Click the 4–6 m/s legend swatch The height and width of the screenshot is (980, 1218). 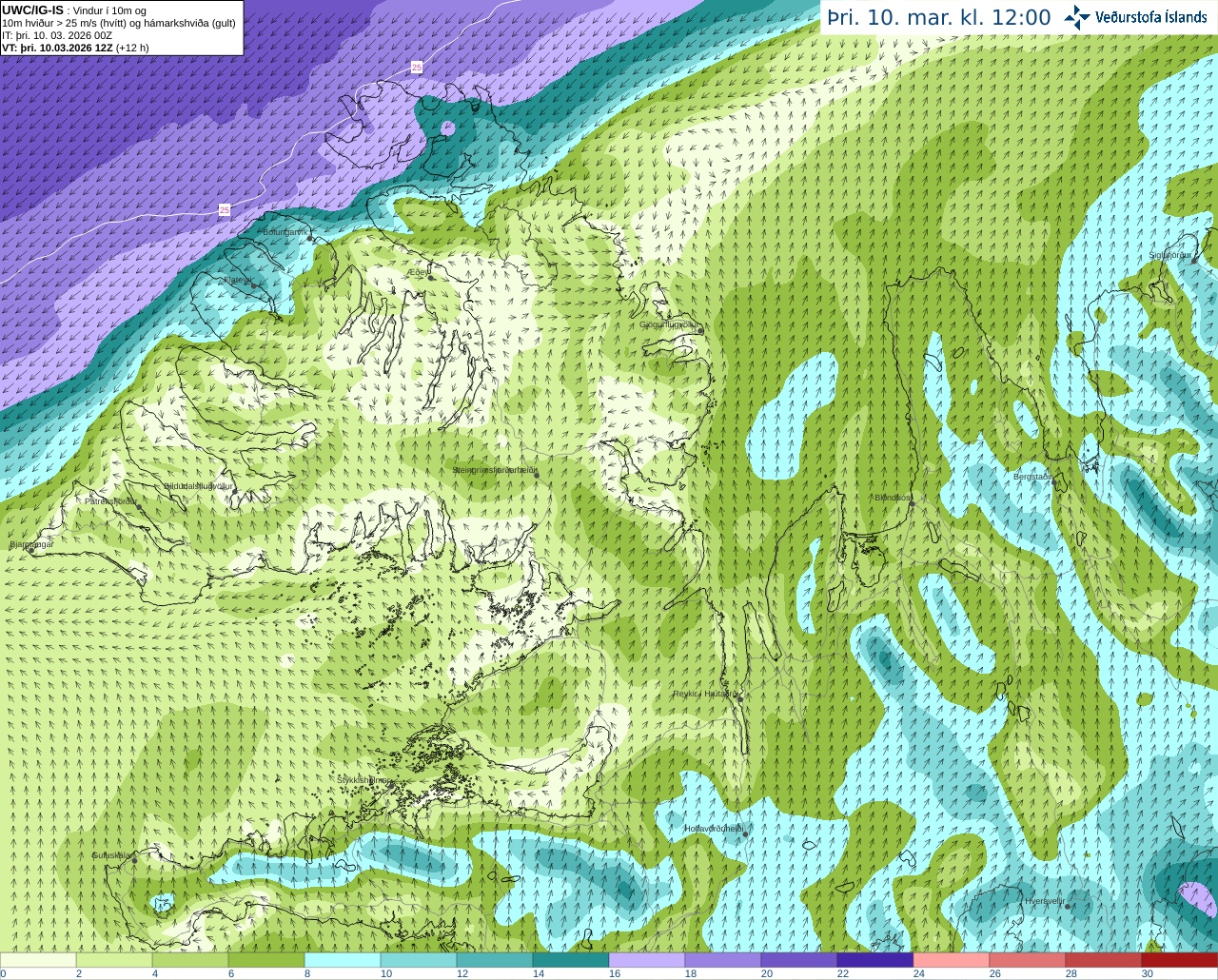(190, 960)
